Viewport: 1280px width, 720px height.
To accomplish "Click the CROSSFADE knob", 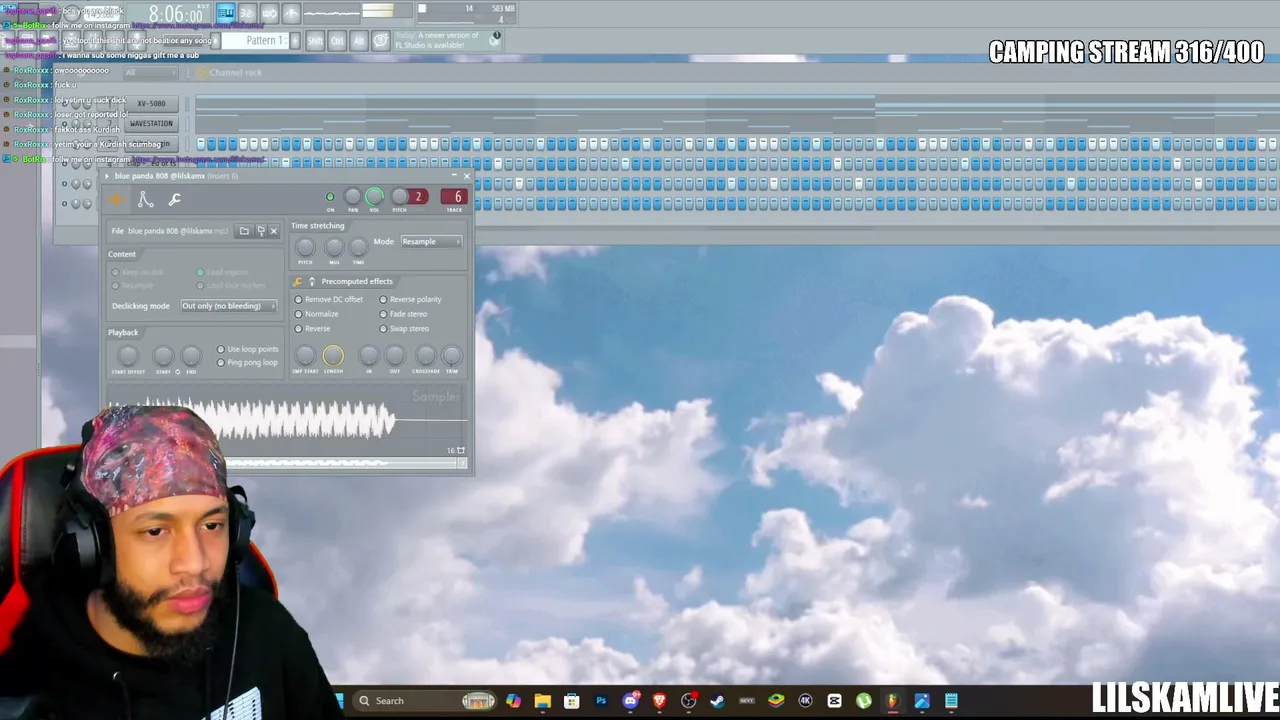I will coord(426,355).
